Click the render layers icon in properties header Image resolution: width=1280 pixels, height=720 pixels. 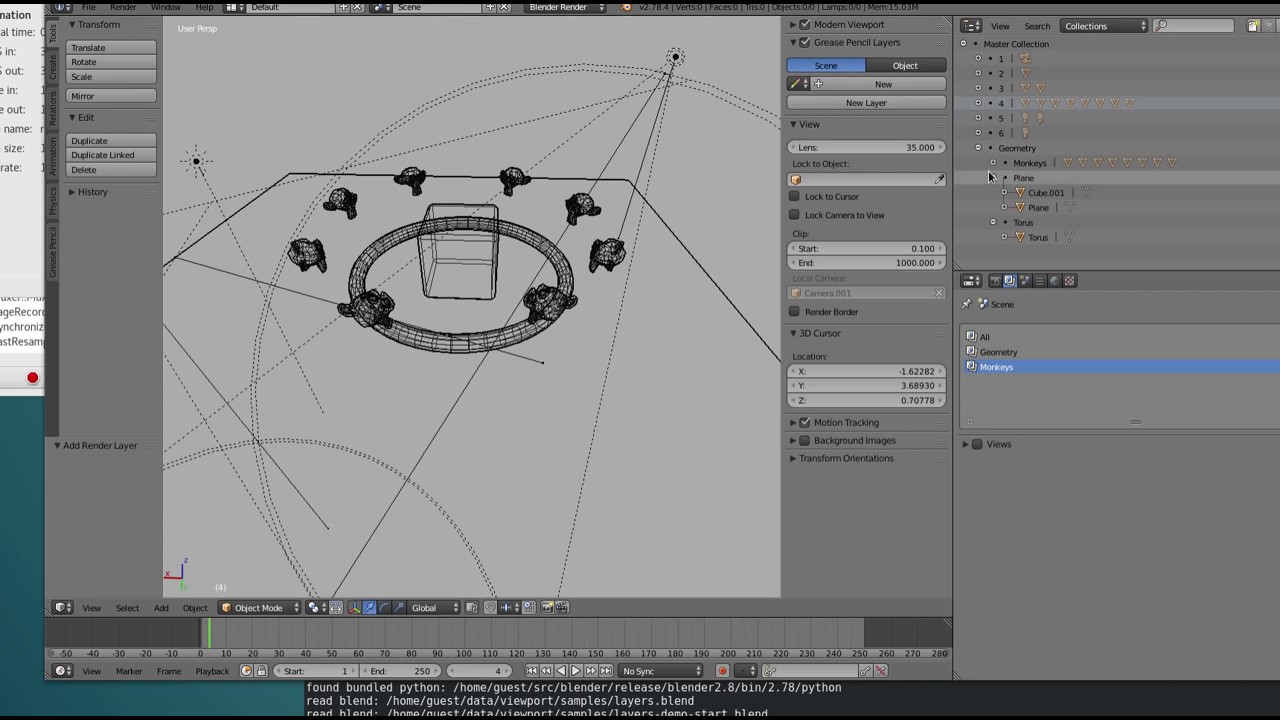(1009, 281)
